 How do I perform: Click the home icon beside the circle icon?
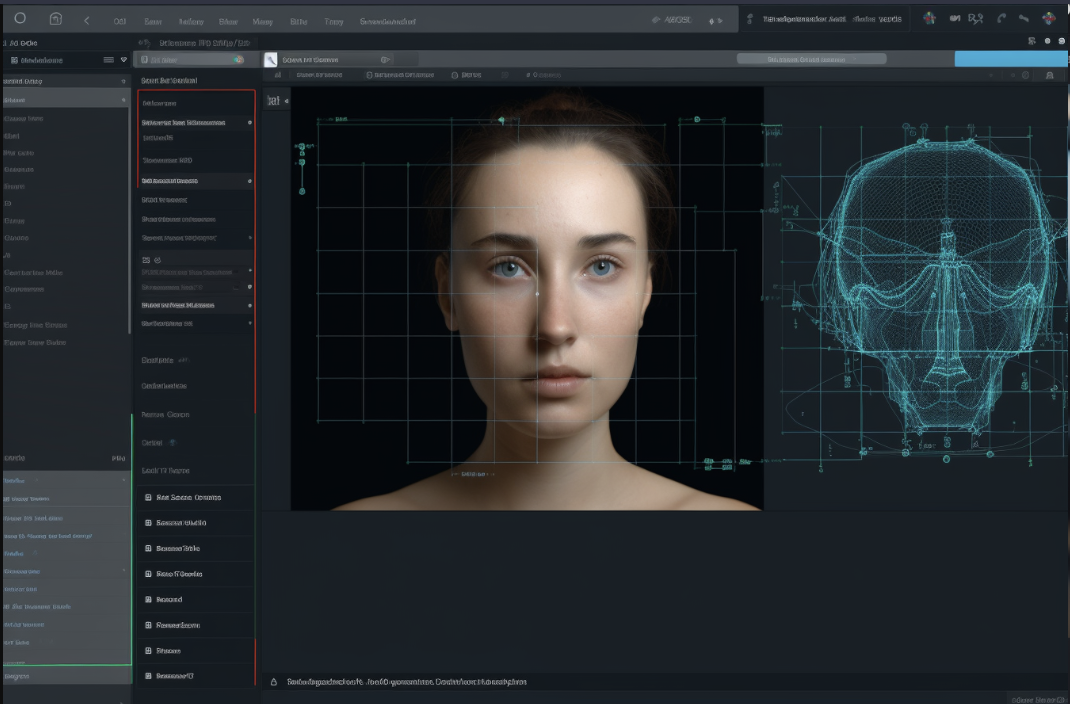coord(55,19)
